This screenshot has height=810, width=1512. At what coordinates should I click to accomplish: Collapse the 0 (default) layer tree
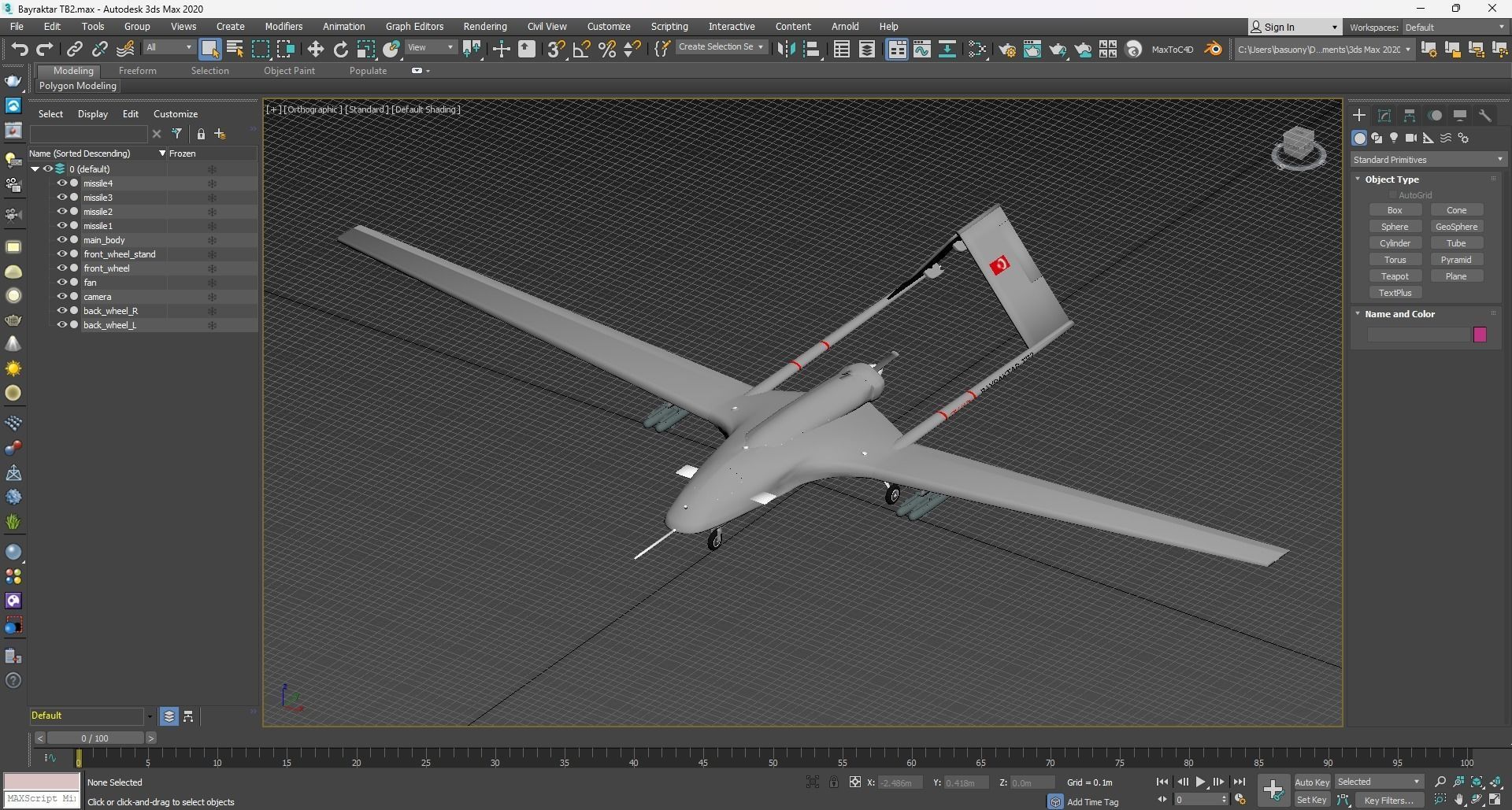(x=35, y=169)
